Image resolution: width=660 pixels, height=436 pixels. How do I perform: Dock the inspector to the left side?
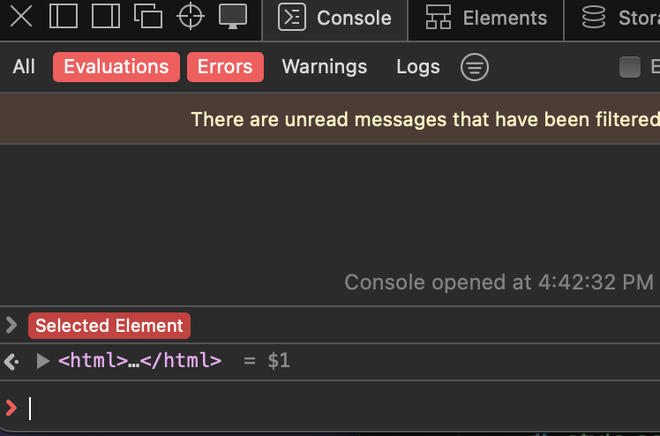tap(63, 16)
